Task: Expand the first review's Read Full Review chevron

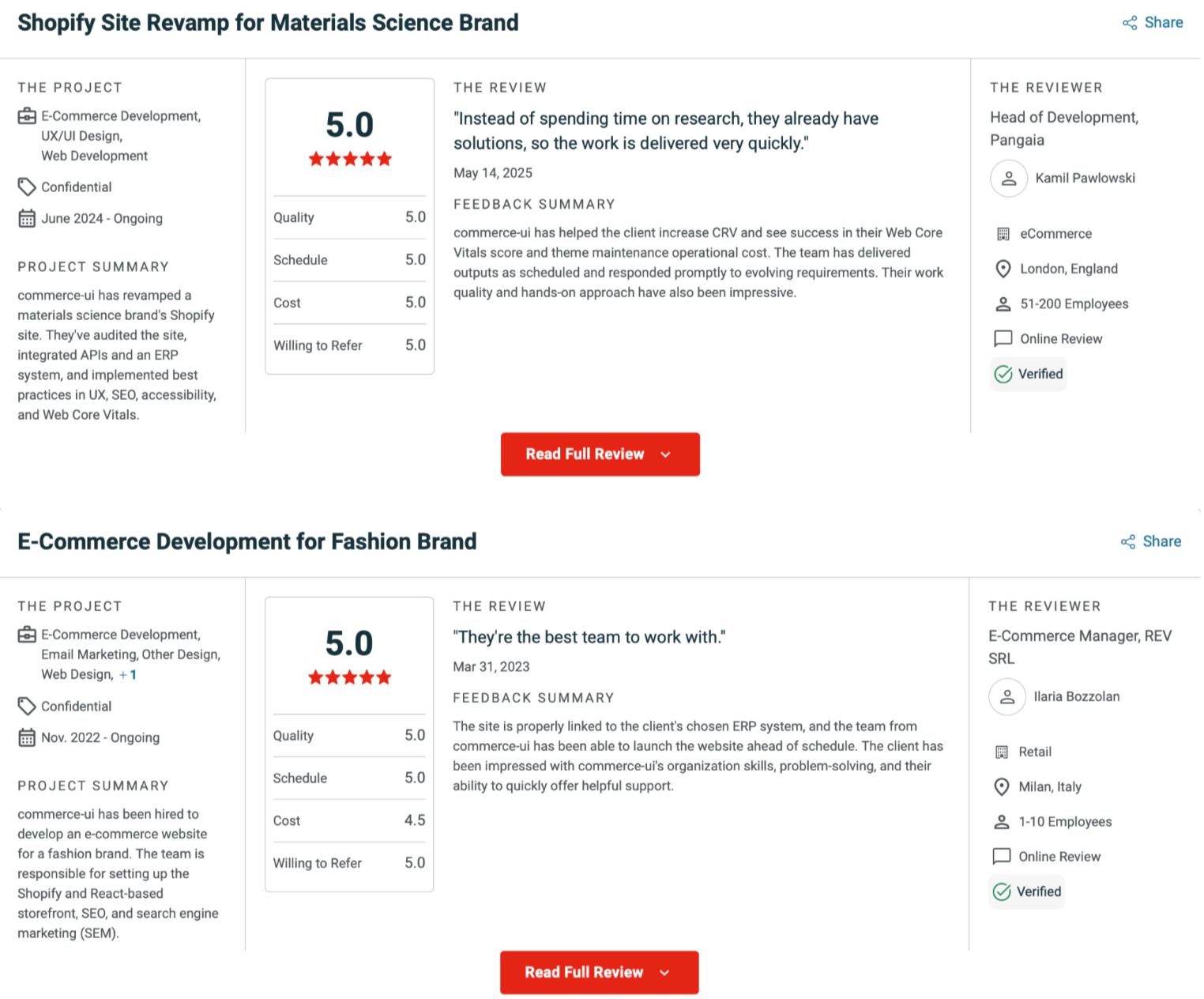Action: coord(666,454)
